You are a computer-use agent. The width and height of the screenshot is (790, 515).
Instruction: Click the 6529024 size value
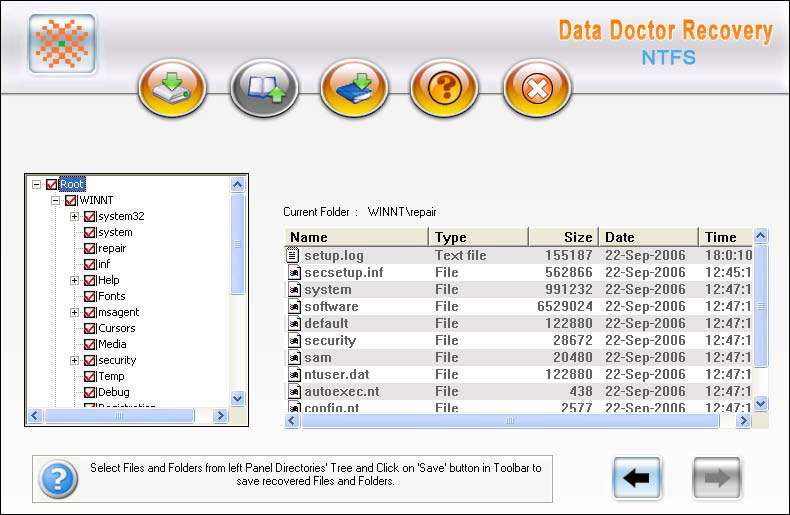pyautogui.click(x=565, y=306)
